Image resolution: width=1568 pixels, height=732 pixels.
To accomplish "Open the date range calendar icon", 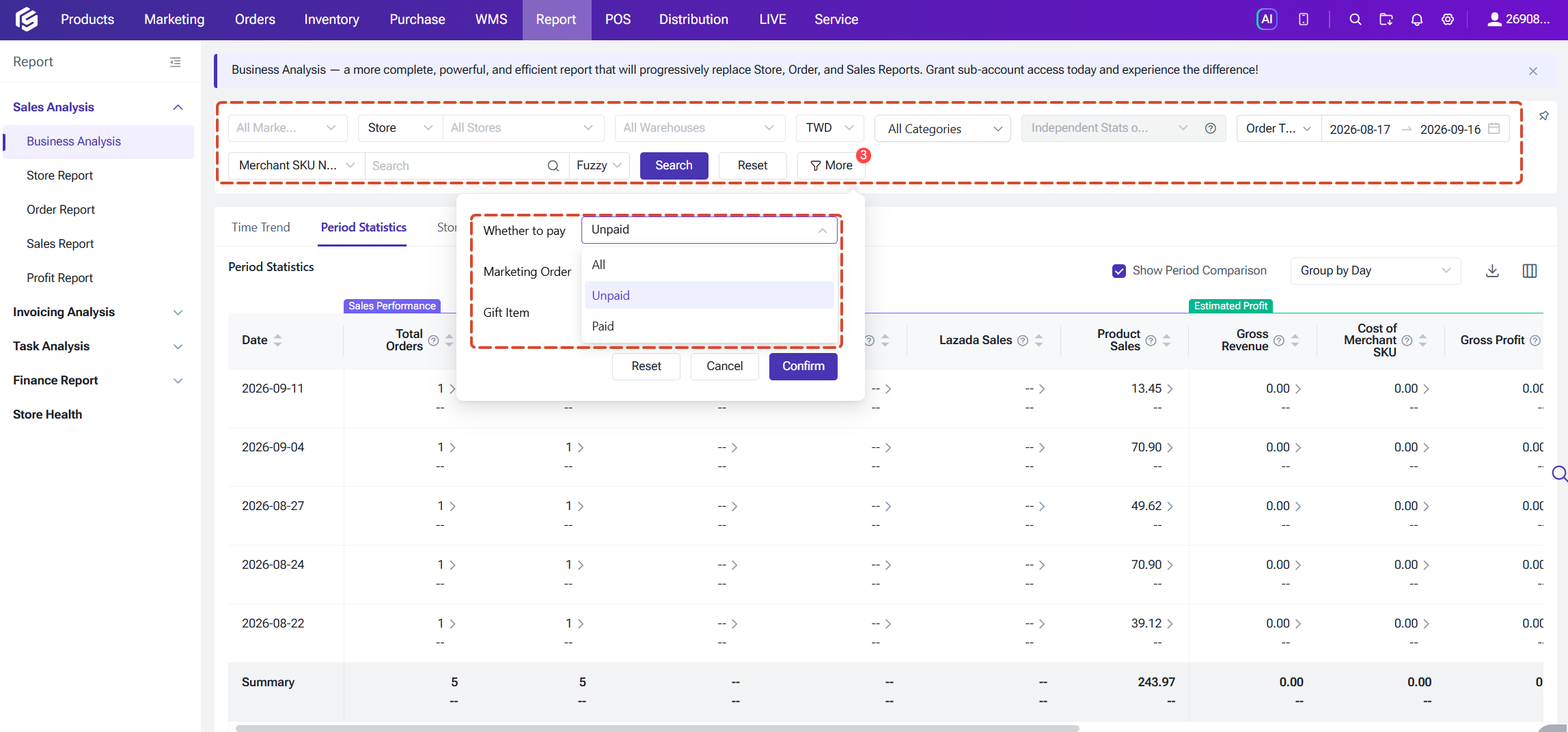I will (1494, 128).
